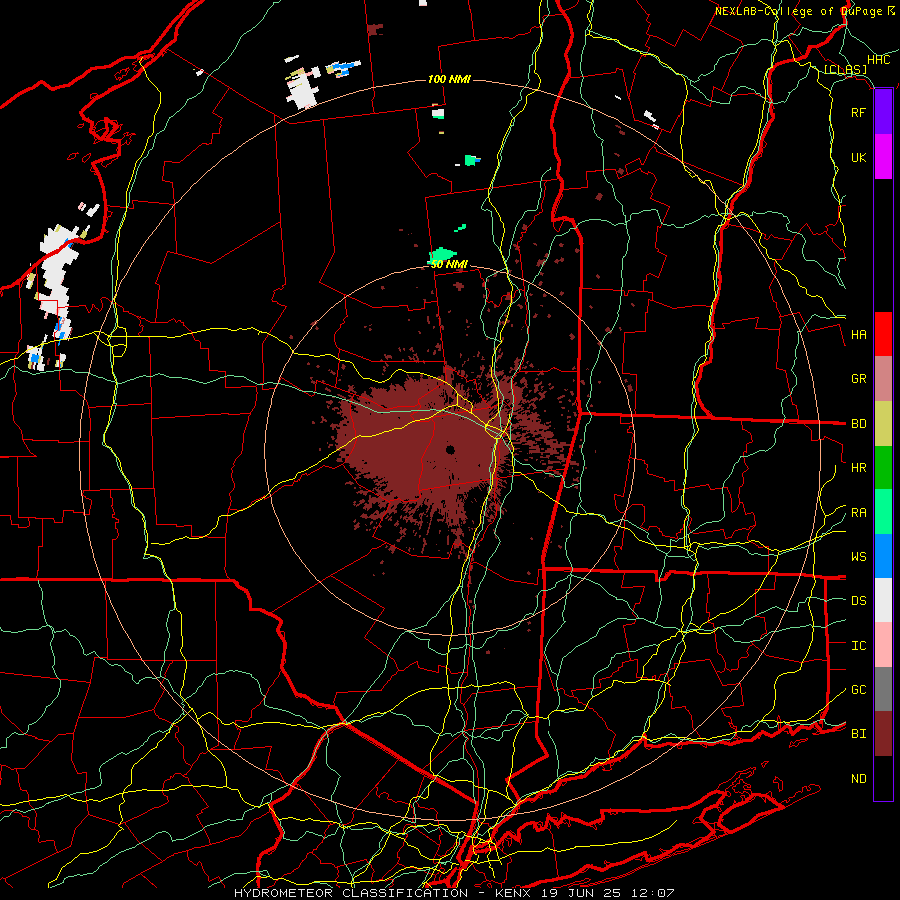
Task: Click the "HHC" product code text
Action: click(x=878, y=60)
